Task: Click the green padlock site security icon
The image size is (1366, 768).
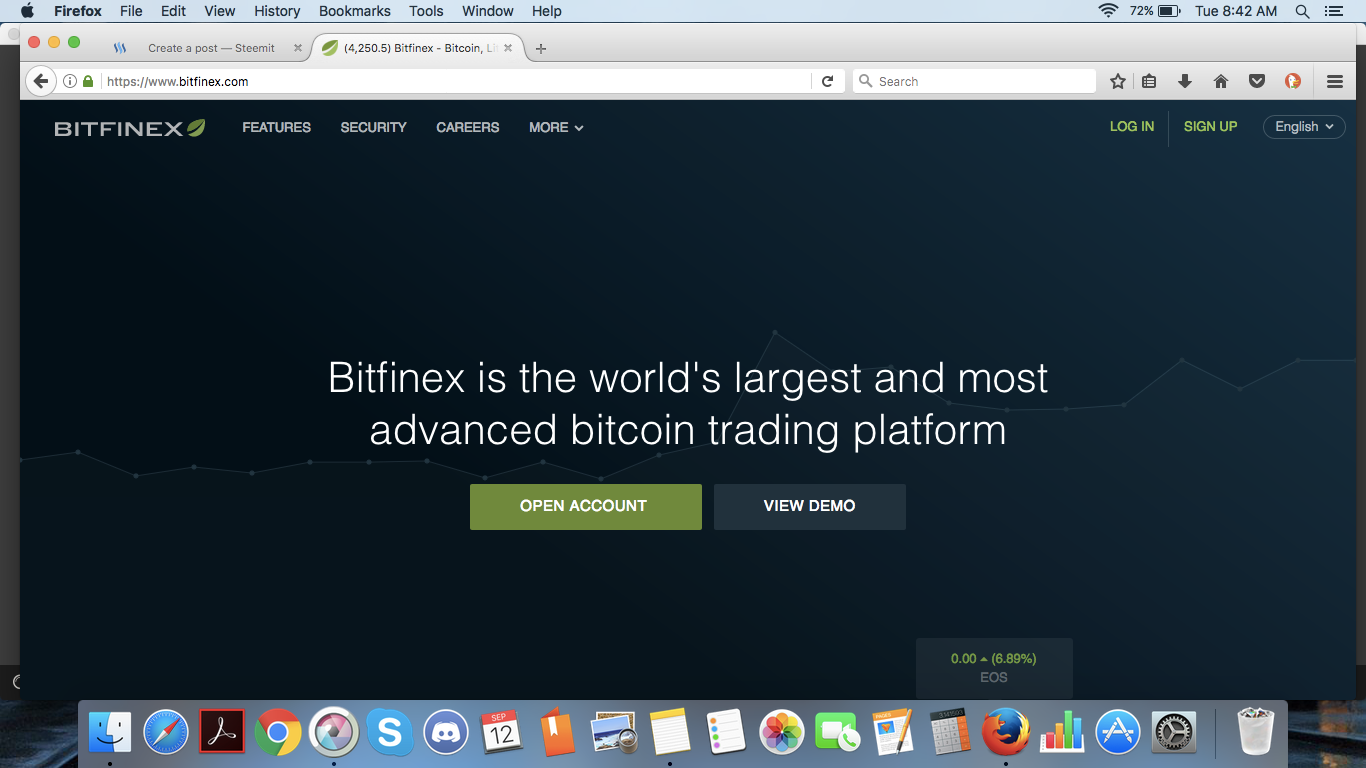Action: pyautogui.click(x=88, y=81)
